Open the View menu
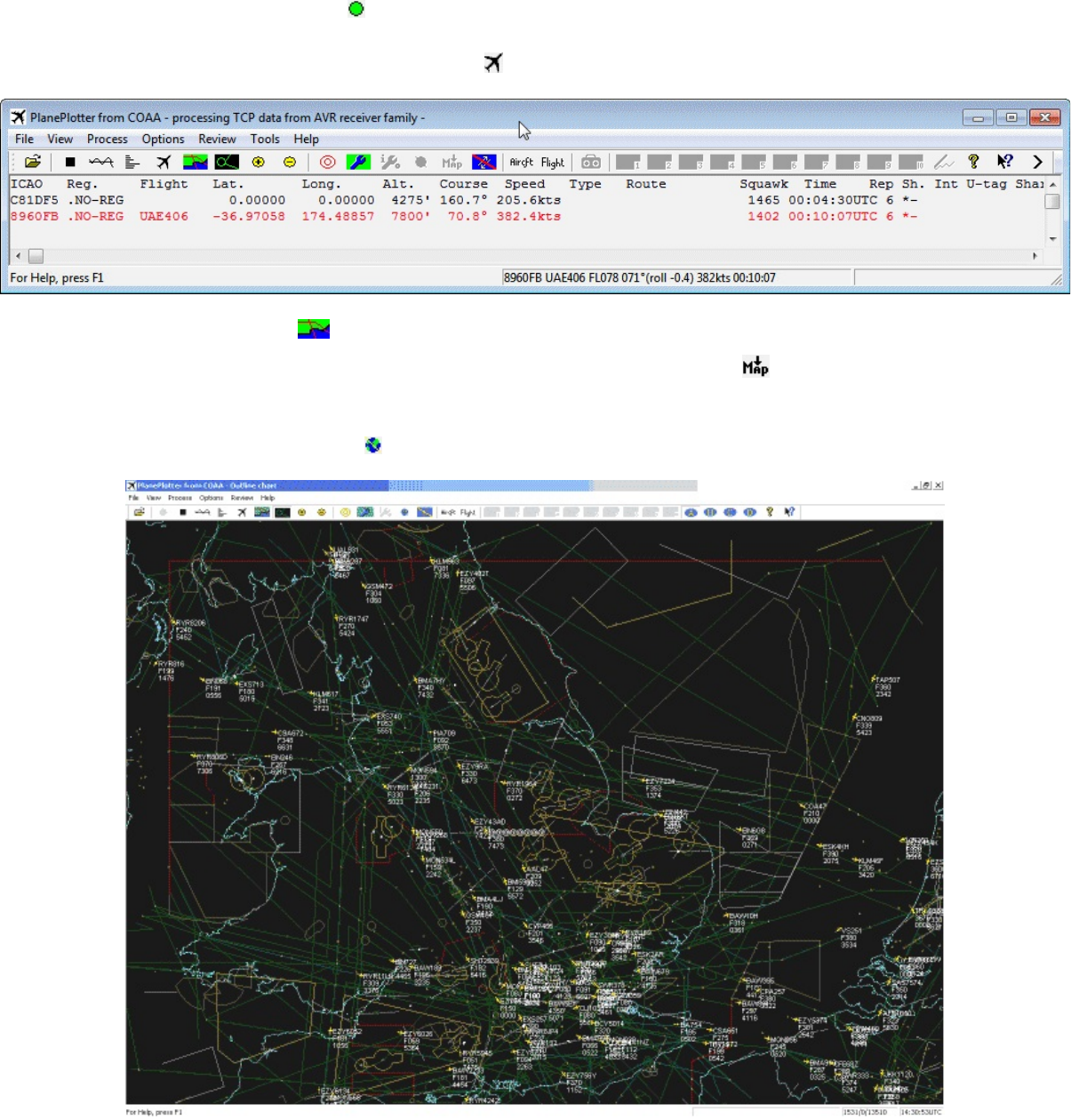 tap(60, 139)
